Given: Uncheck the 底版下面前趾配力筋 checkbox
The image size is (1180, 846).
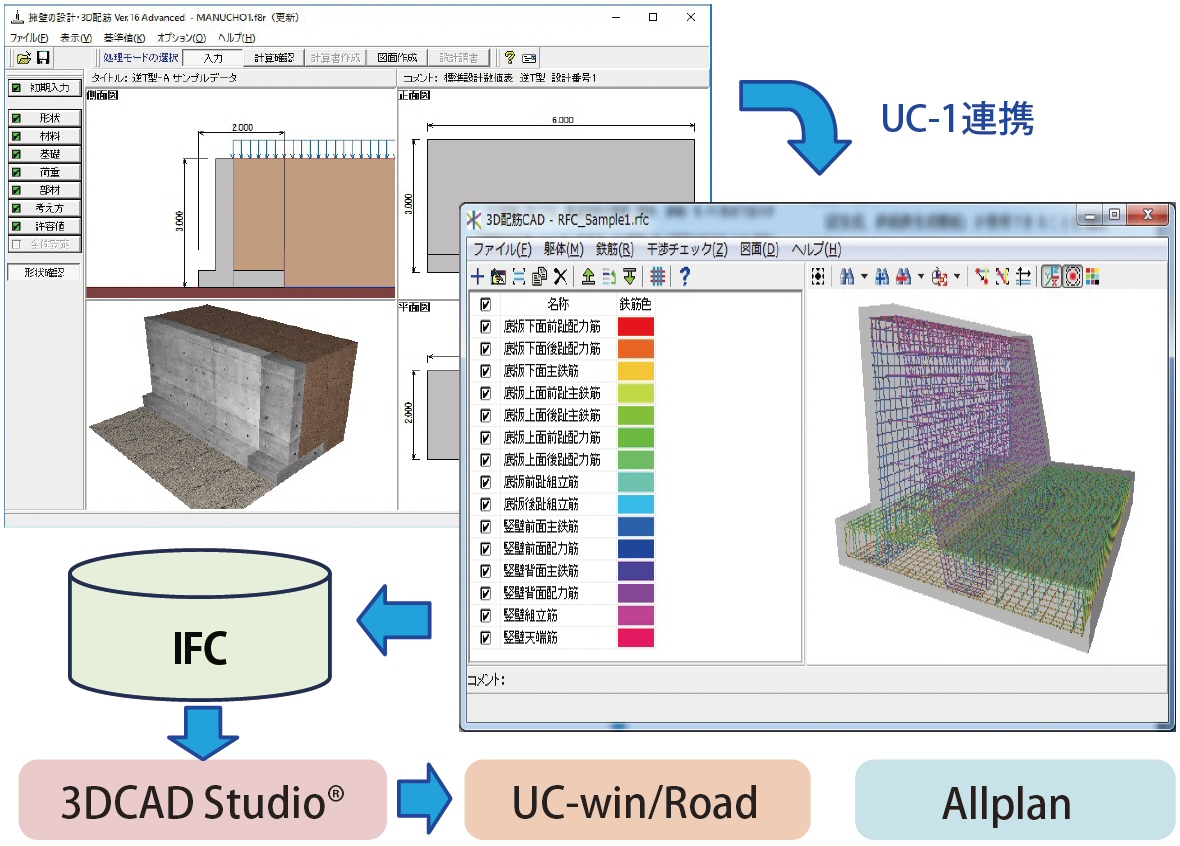Looking at the screenshot, I should (x=485, y=327).
